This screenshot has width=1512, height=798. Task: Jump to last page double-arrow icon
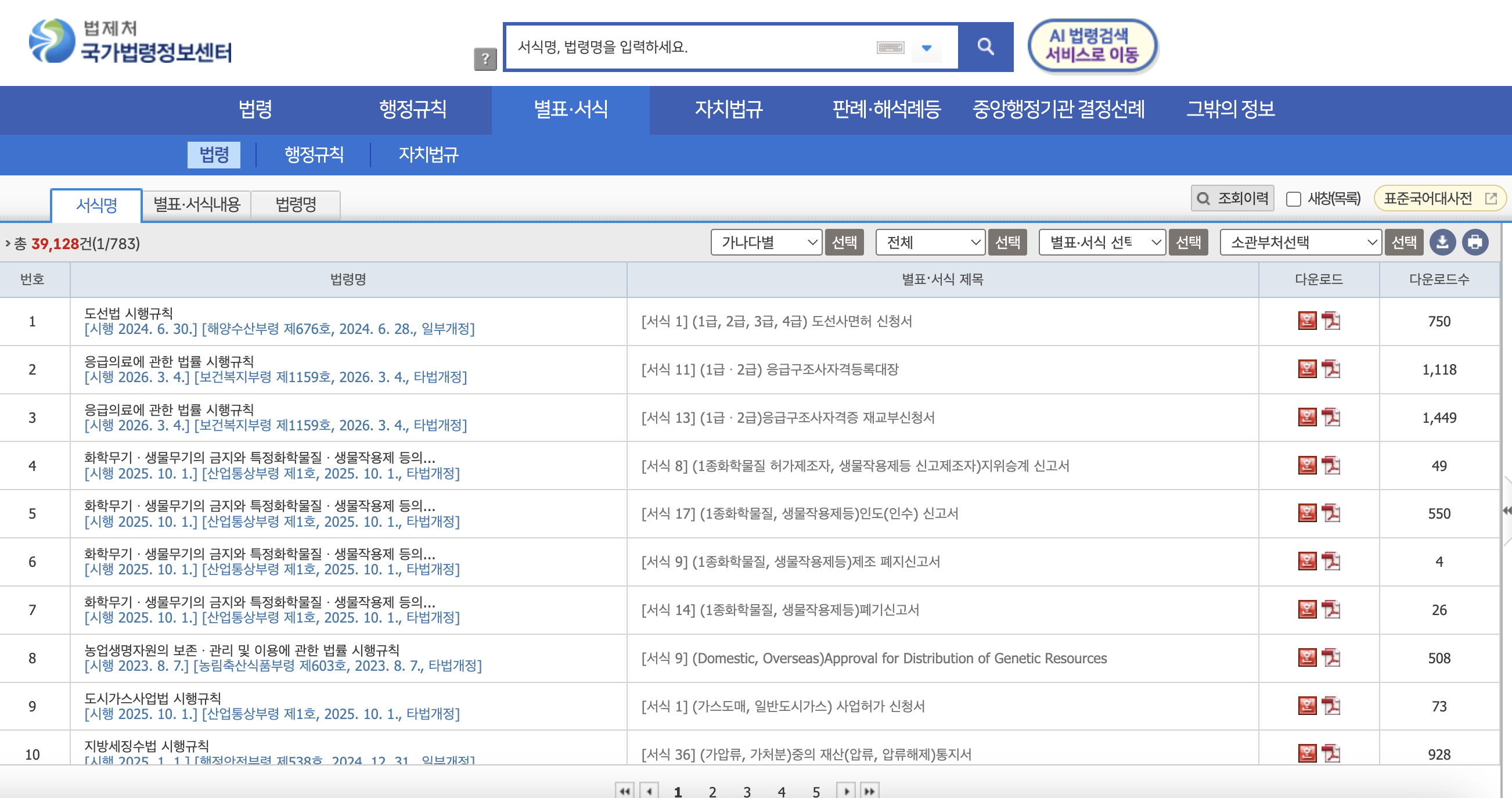(x=869, y=791)
